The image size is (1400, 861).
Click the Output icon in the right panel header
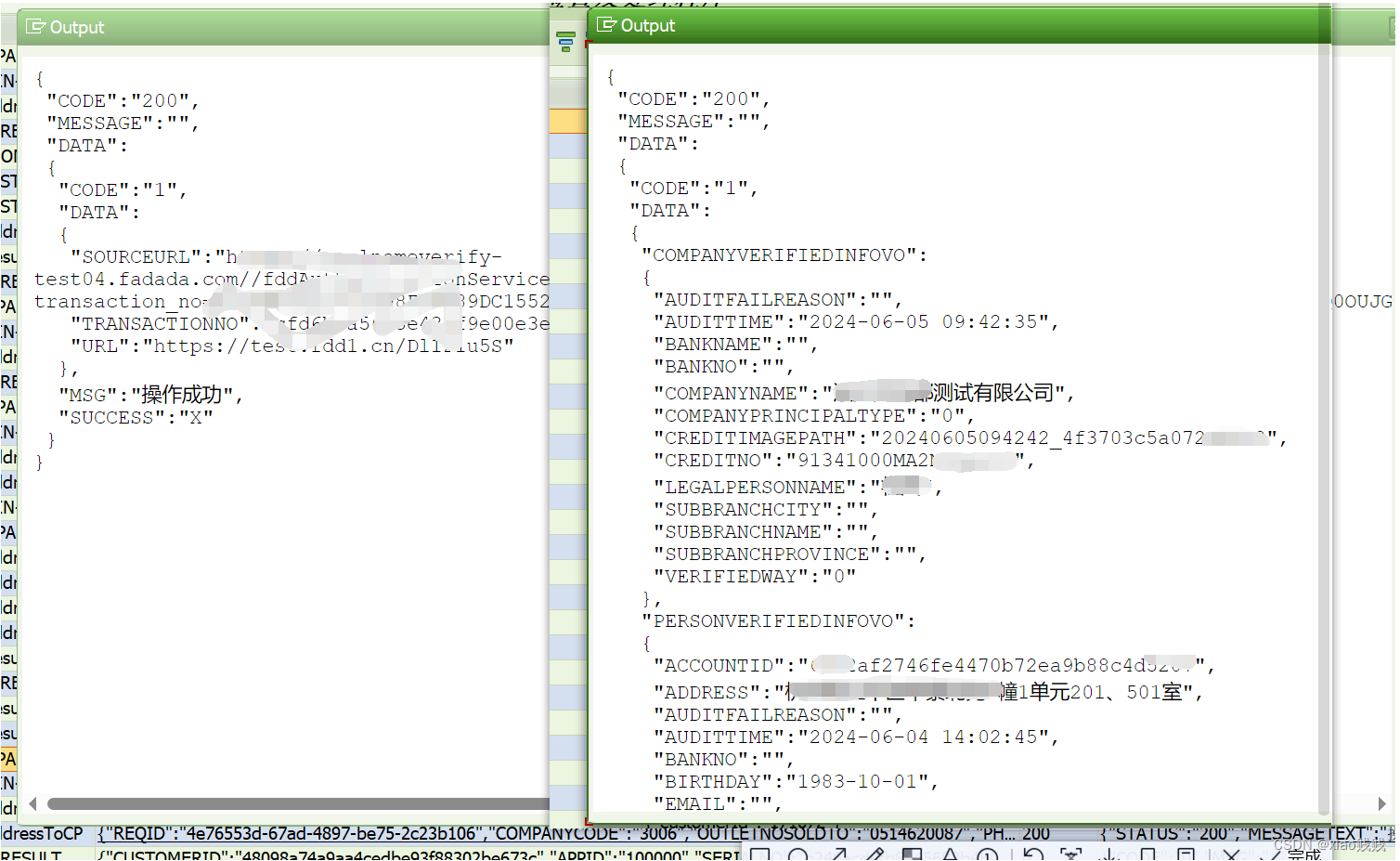point(606,25)
